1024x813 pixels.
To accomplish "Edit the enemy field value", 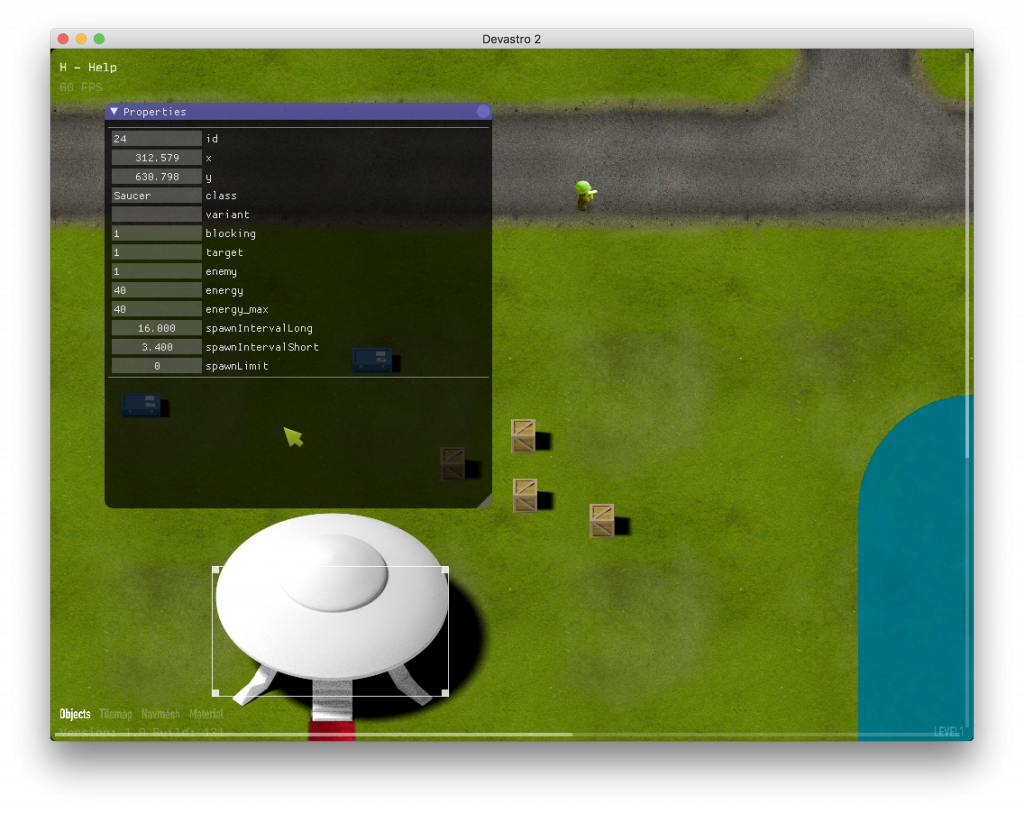I will tap(156, 271).
